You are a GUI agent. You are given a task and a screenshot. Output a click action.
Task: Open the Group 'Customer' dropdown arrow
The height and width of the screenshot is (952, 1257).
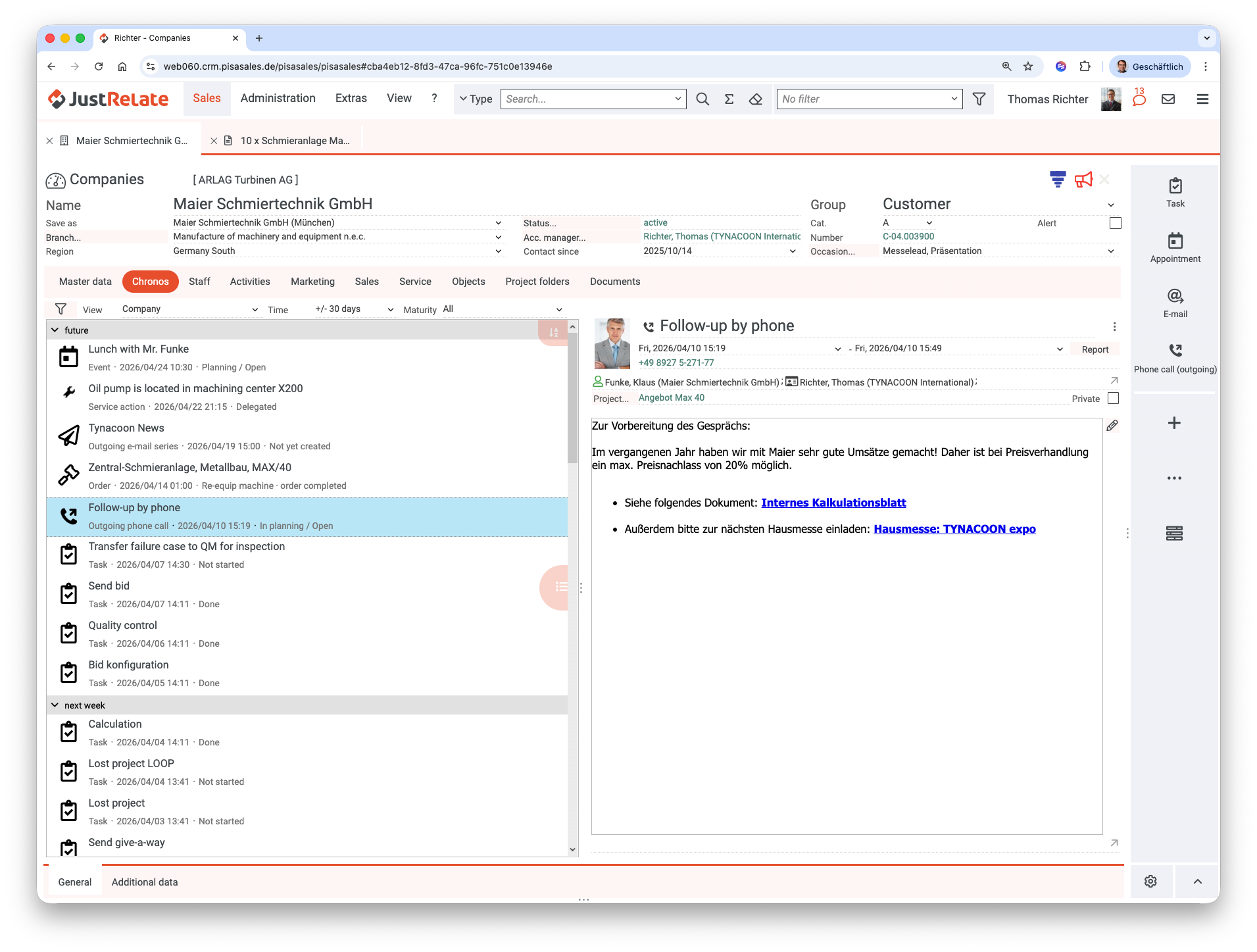tap(1111, 205)
